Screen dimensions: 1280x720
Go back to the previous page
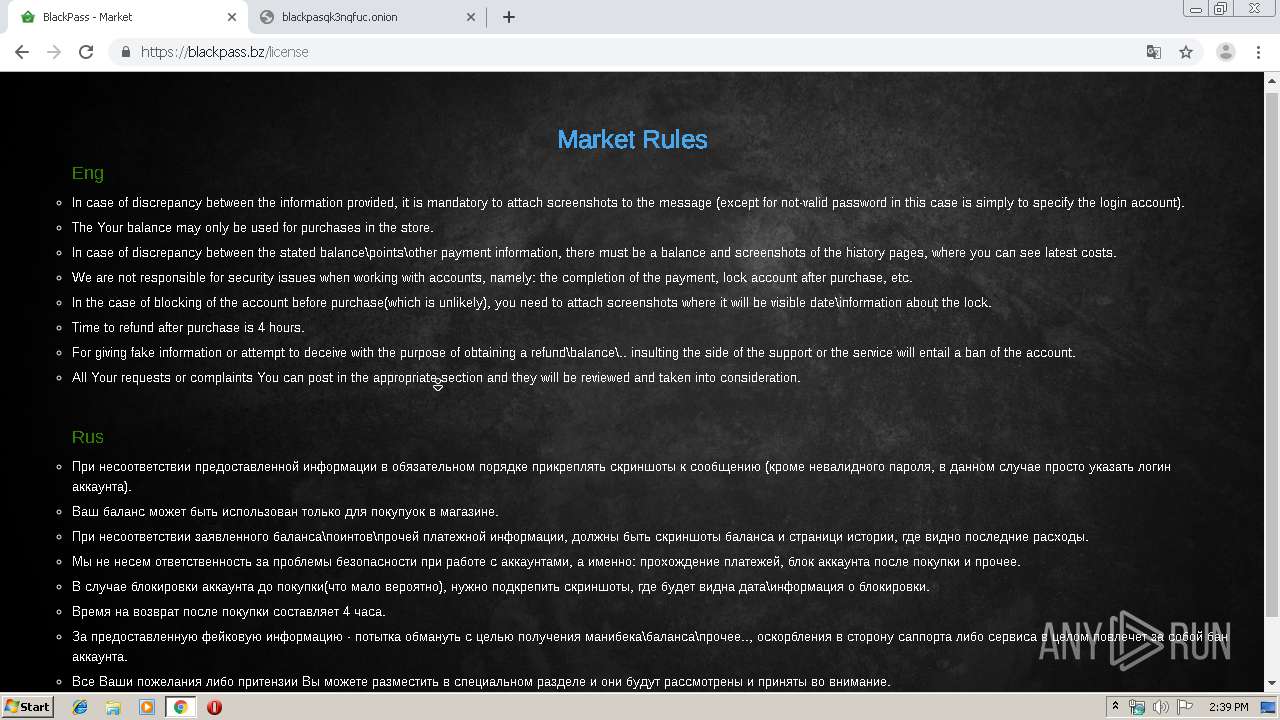[x=22, y=52]
